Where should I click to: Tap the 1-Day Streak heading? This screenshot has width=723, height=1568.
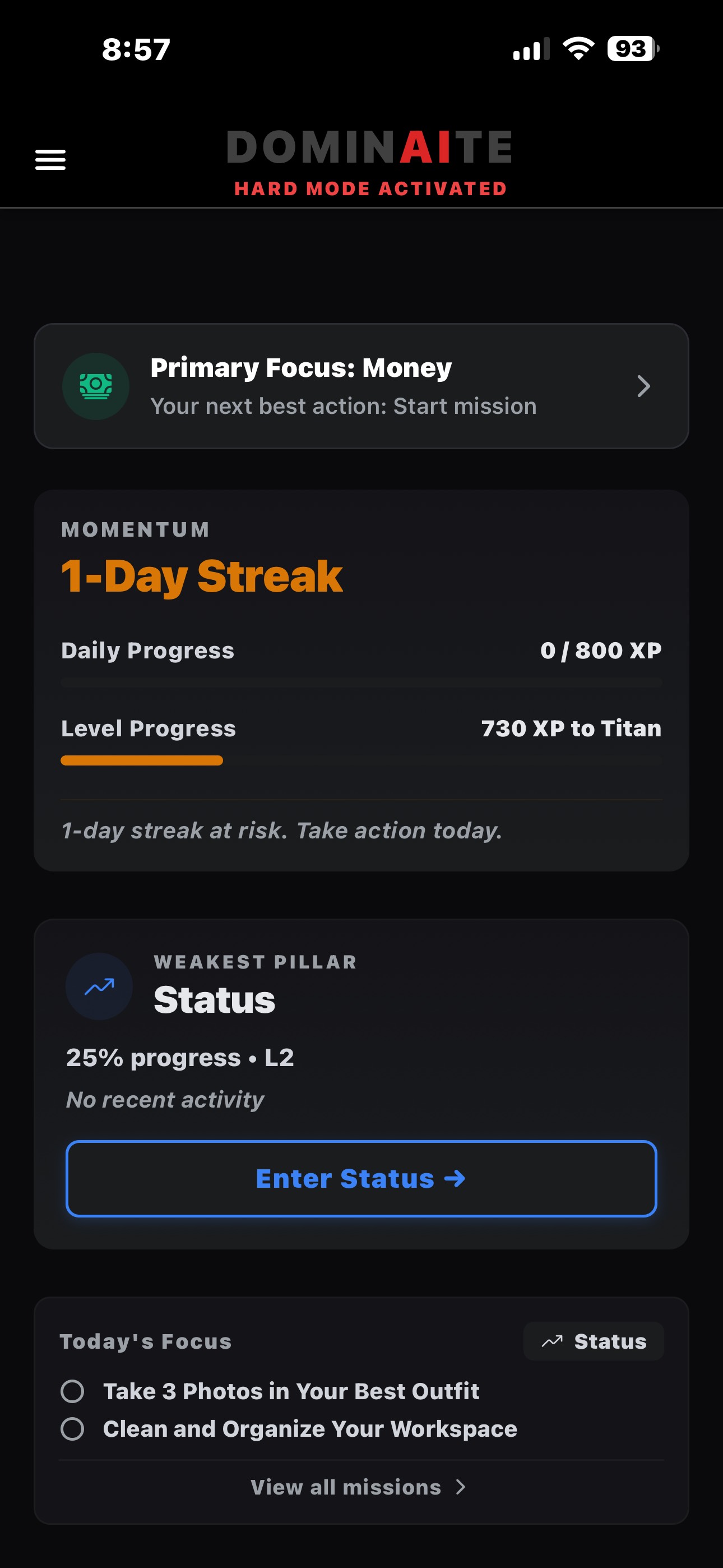pos(202,577)
